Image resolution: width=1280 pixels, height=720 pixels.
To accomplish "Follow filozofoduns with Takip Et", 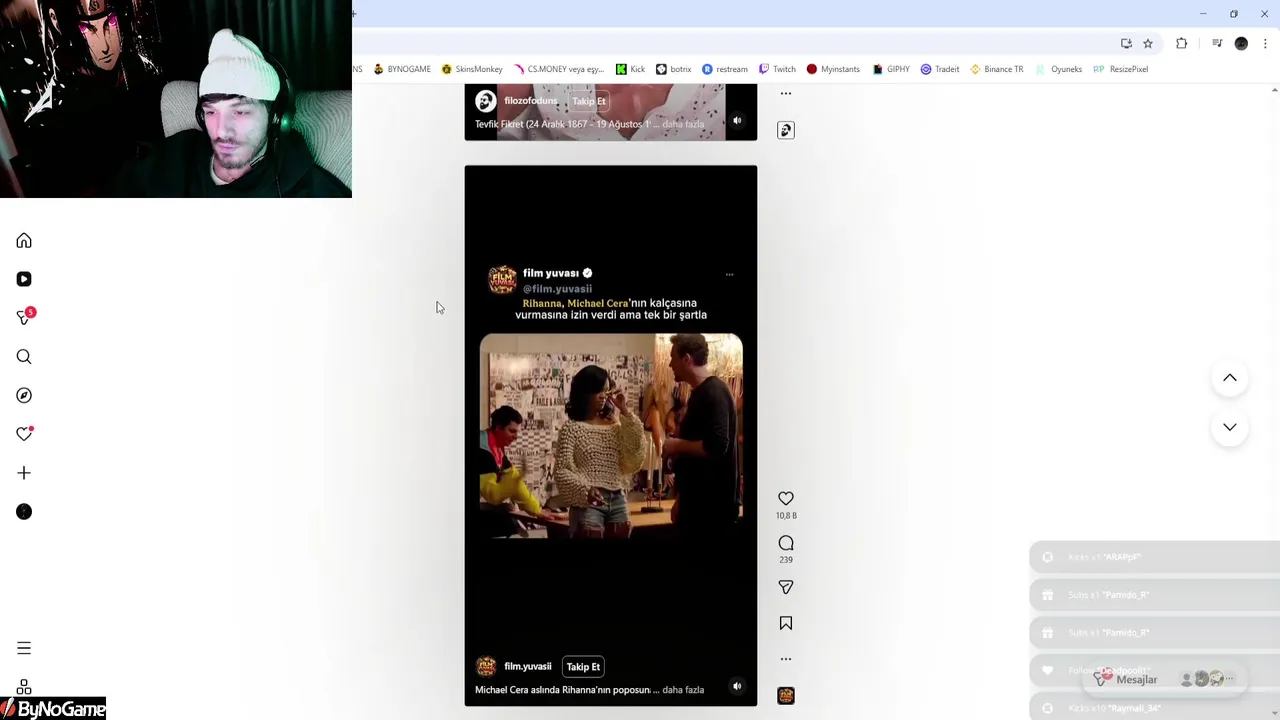I will pyautogui.click(x=589, y=101).
